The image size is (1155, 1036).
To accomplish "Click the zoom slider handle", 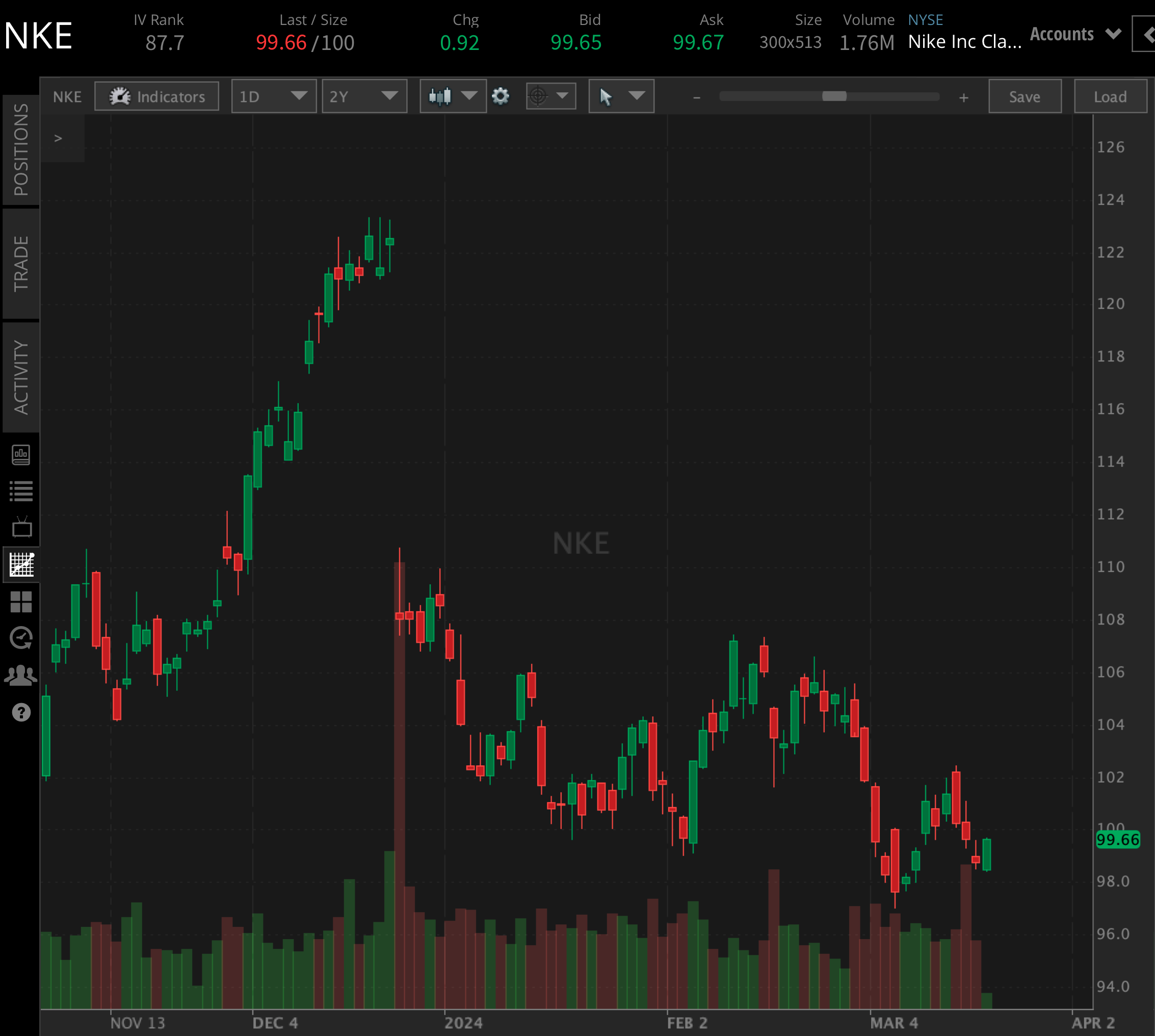I will [834, 96].
